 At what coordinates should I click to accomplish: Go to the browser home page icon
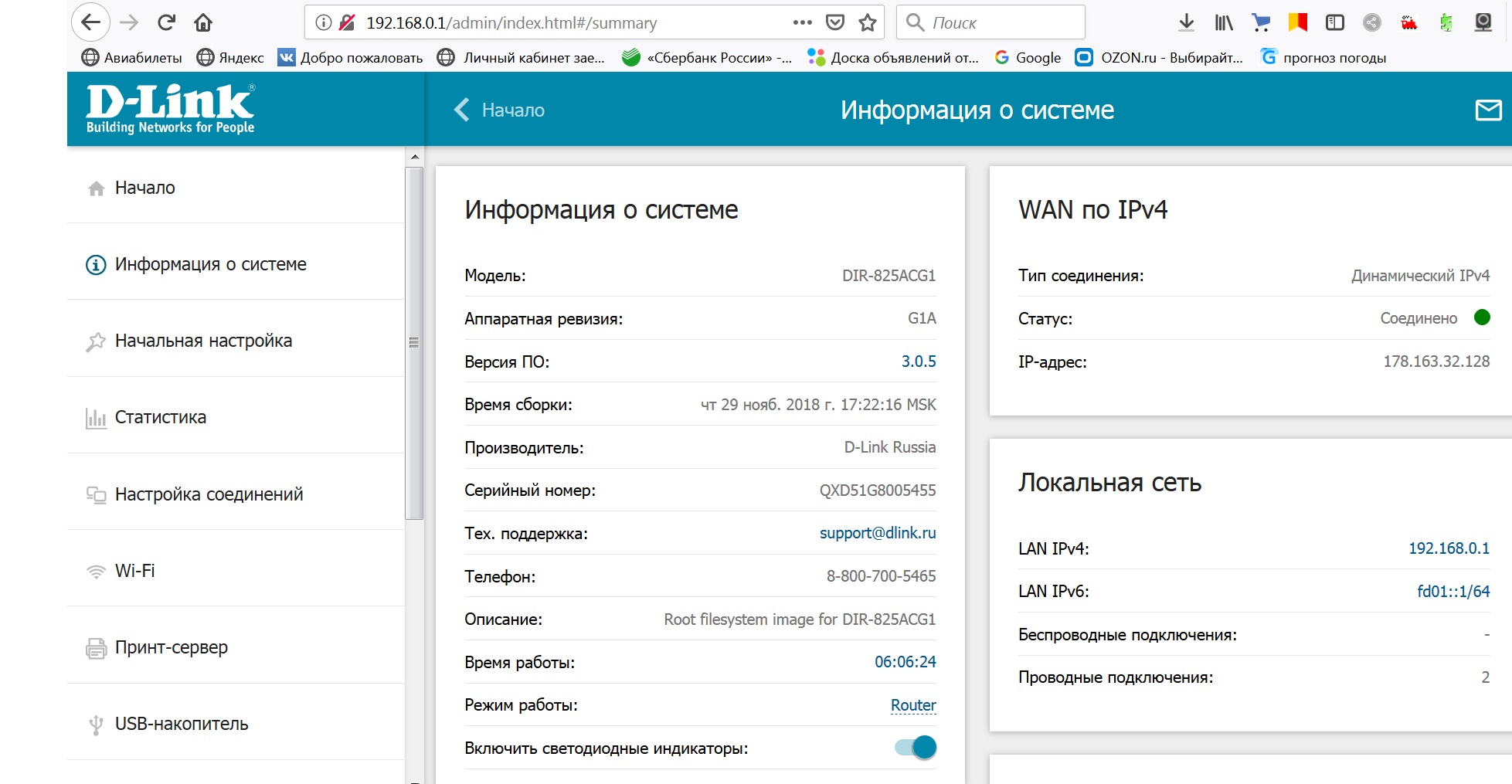(x=203, y=22)
